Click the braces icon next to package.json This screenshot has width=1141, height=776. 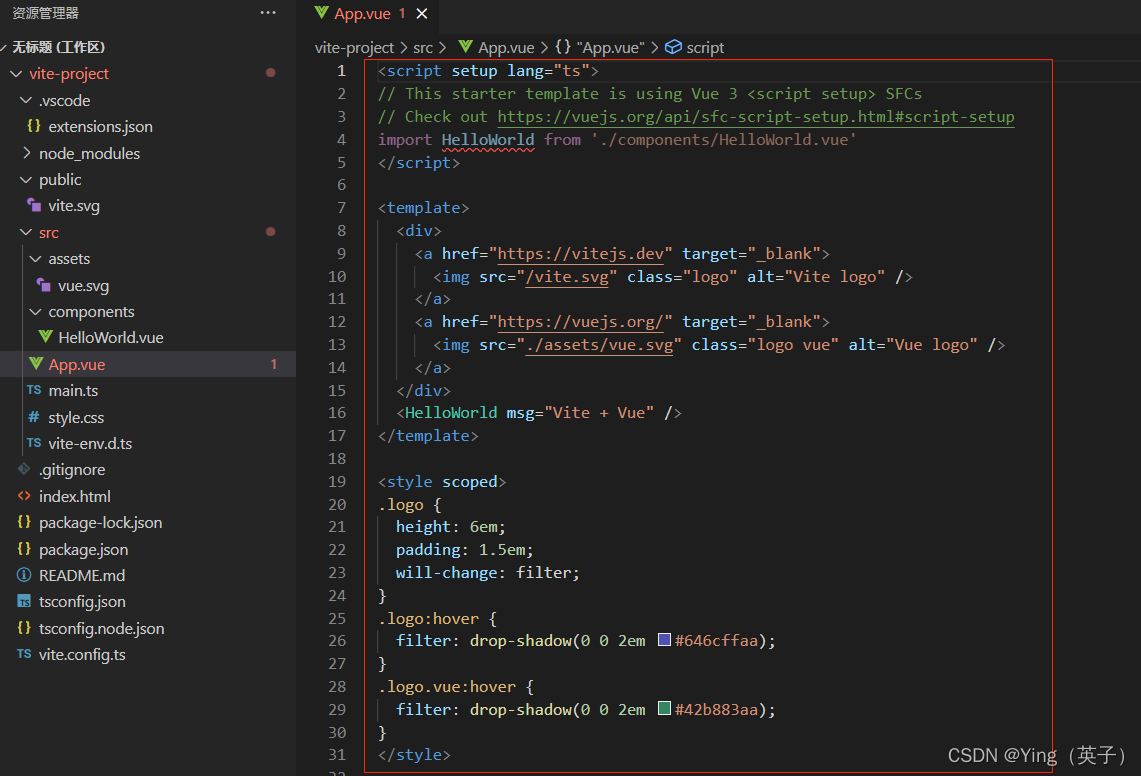point(24,549)
